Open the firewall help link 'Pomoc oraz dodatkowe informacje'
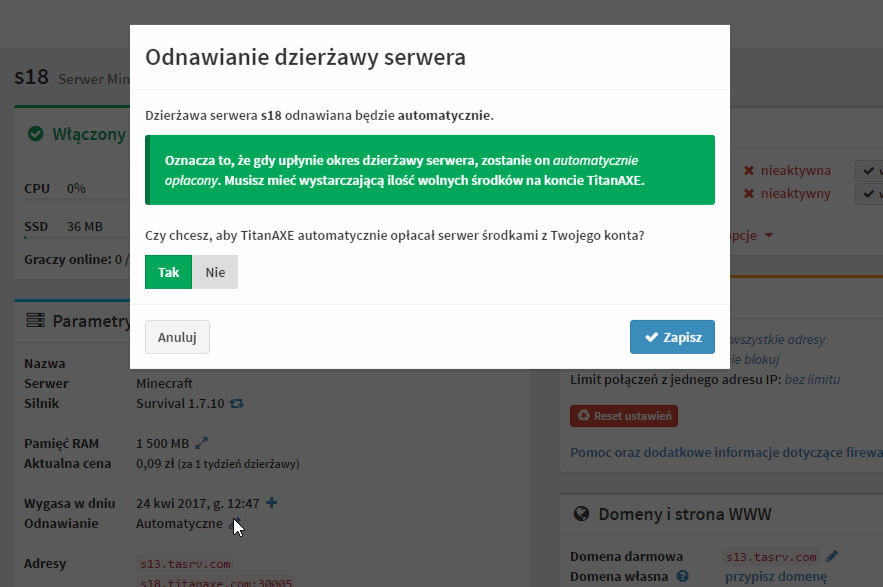The image size is (883, 587). (x=726, y=452)
